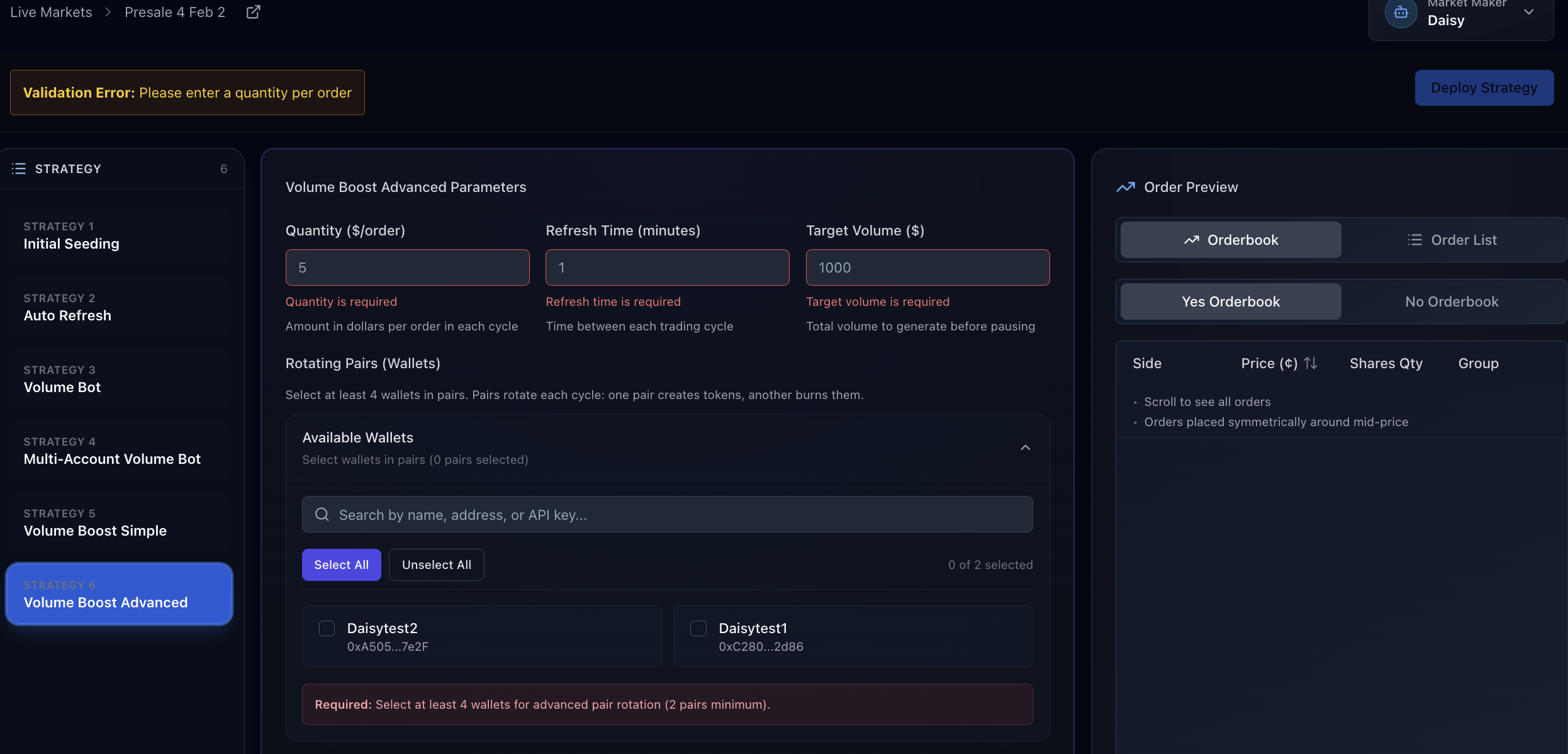Viewport: 1568px width, 754px height.
Task: Collapse the Available Wallets section chevron
Action: point(1025,447)
